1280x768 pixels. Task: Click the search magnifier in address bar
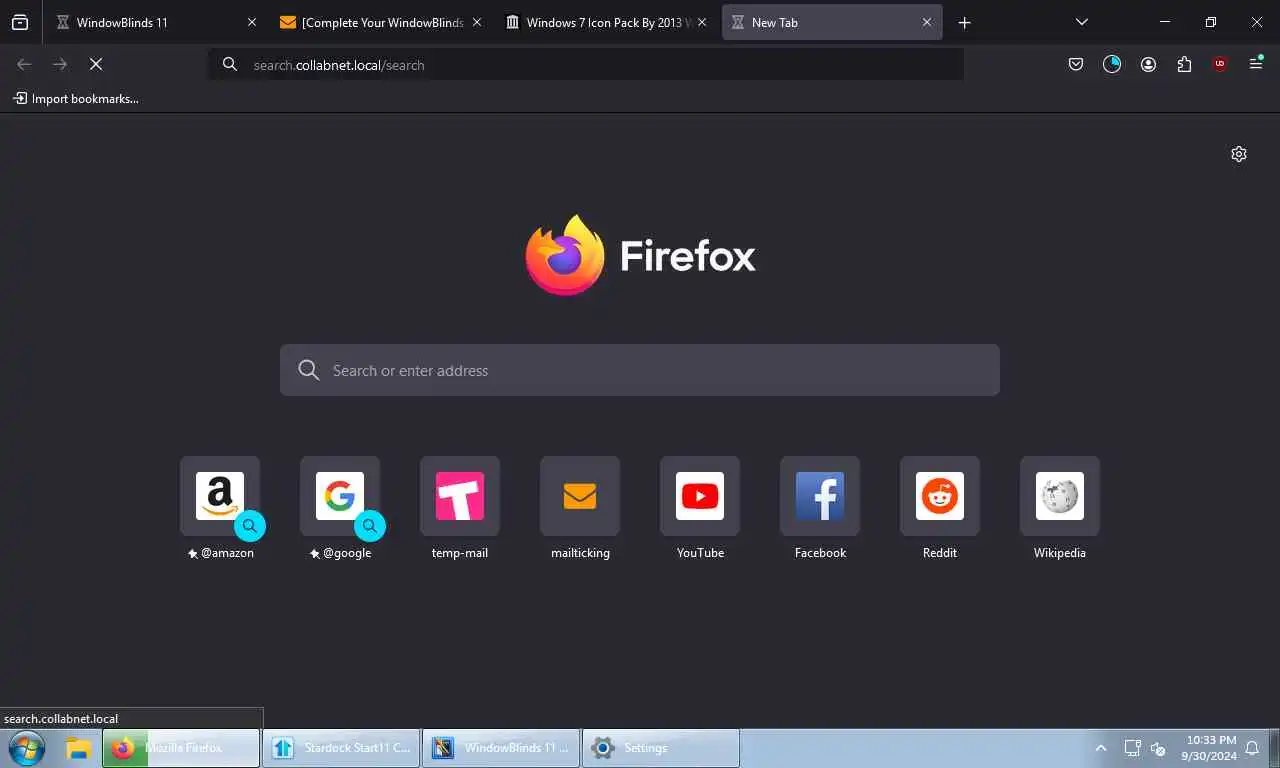tap(230, 64)
